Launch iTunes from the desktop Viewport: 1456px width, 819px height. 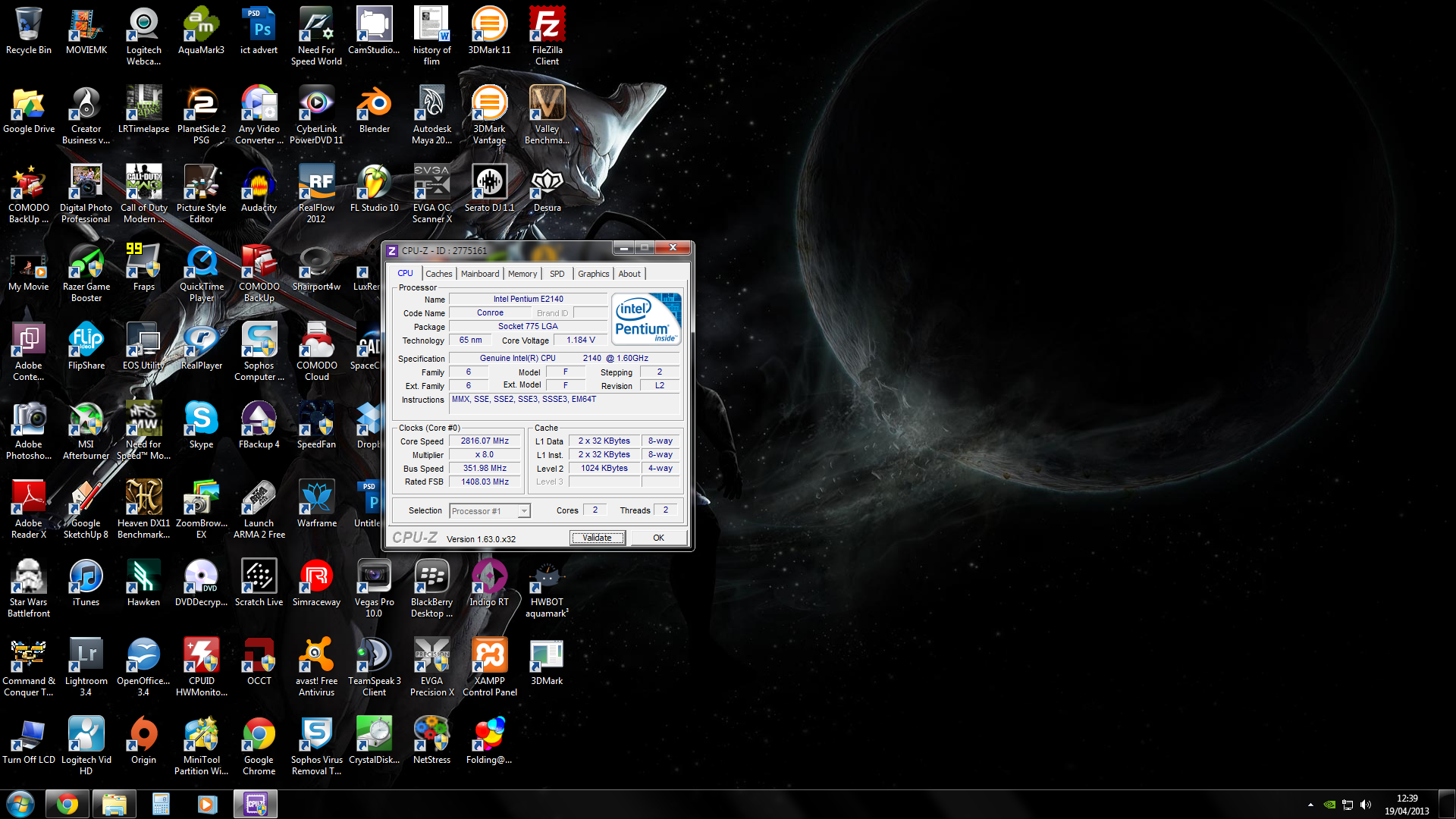[x=86, y=582]
